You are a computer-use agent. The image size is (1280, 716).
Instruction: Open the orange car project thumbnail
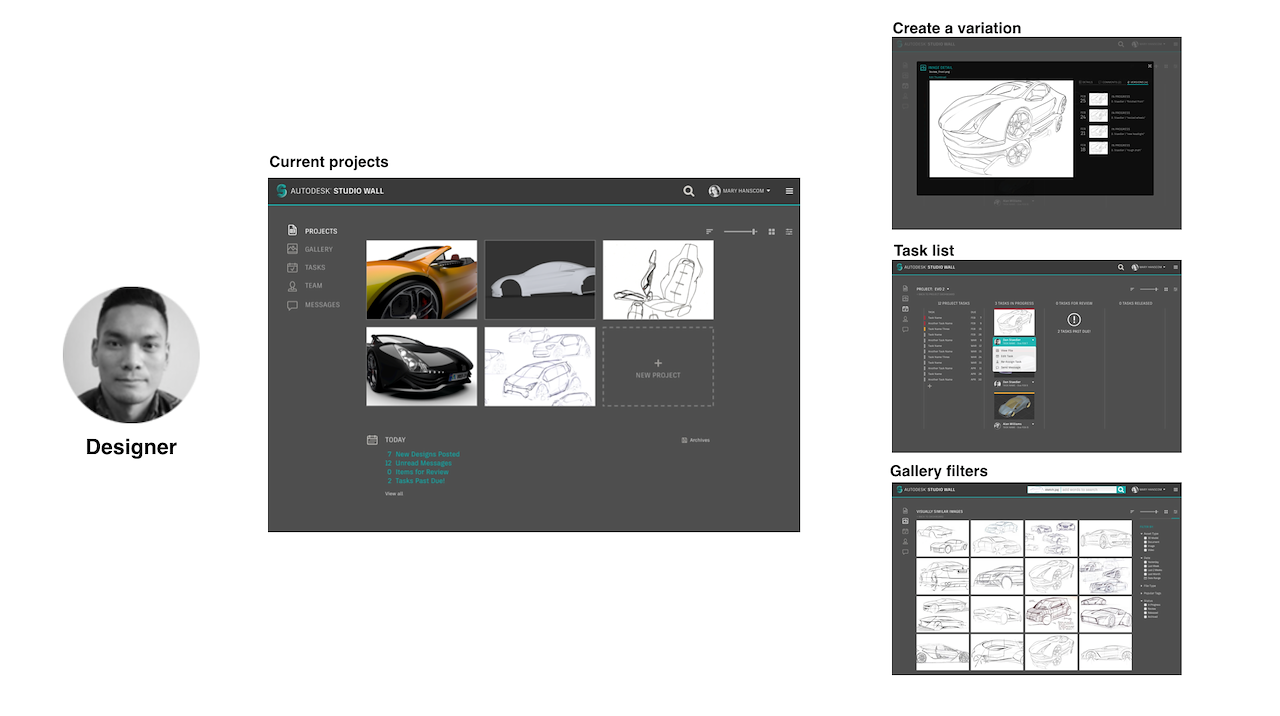coord(422,280)
